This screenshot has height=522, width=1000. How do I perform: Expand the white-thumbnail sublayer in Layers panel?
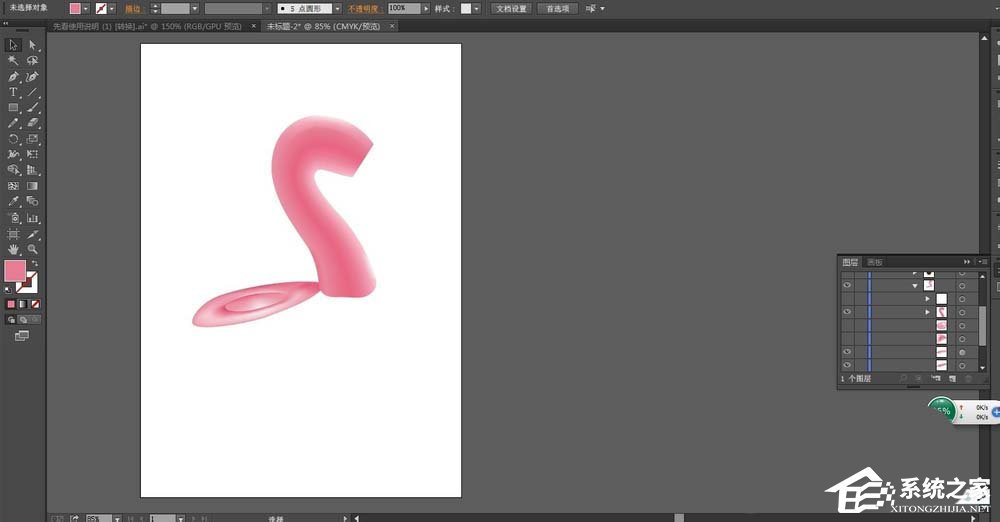[x=927, y=299]
